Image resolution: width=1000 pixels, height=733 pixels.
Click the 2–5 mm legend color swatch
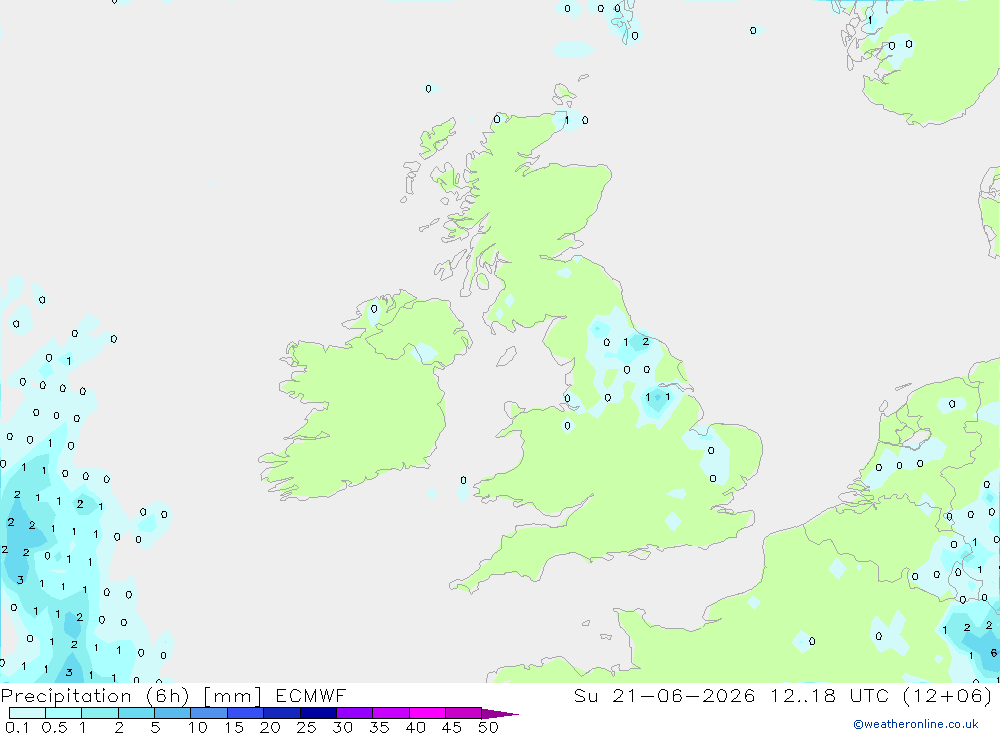click(136, 713)
